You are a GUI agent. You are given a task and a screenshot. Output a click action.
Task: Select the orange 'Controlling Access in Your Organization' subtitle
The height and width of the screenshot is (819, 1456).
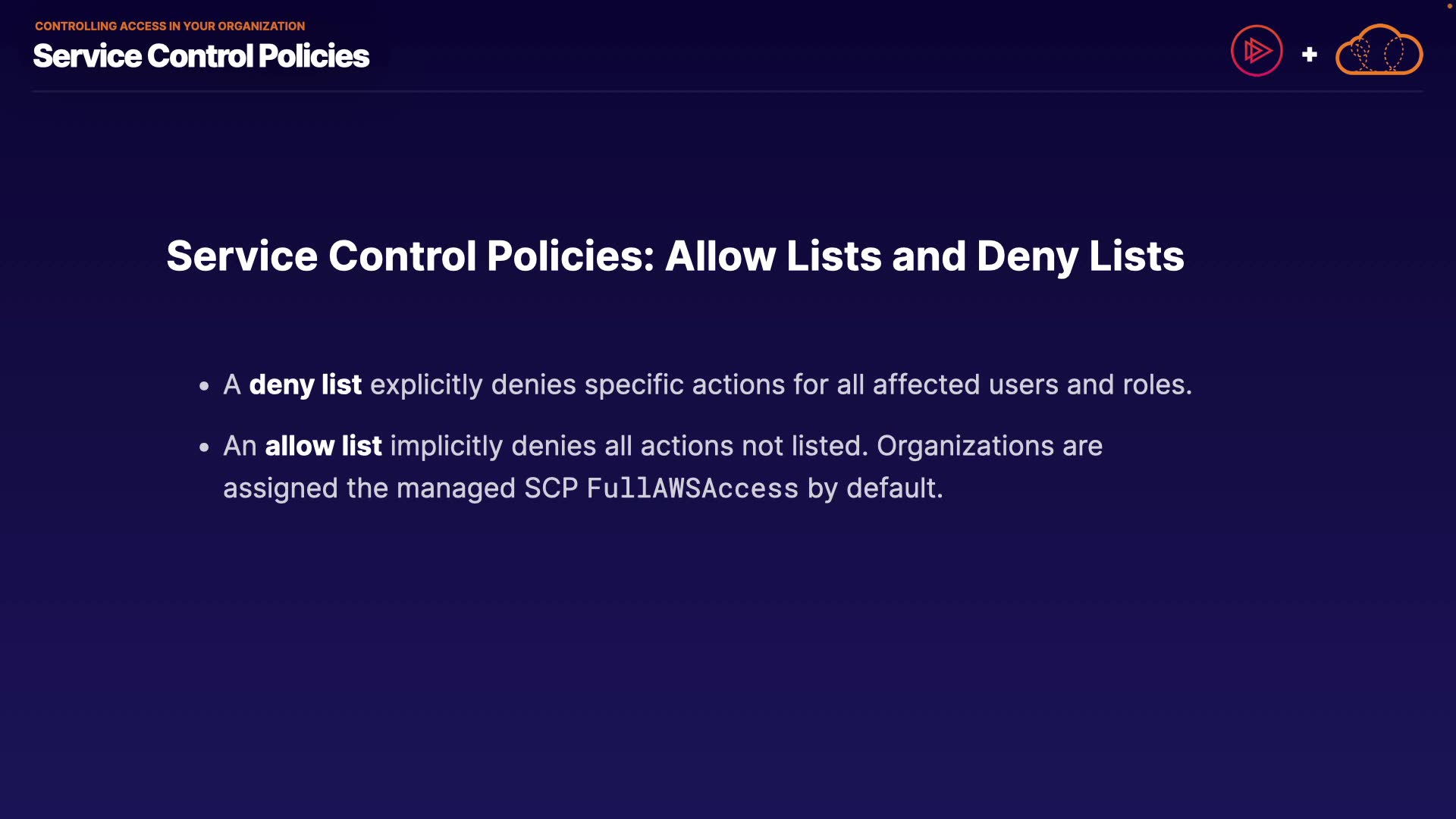170,26
